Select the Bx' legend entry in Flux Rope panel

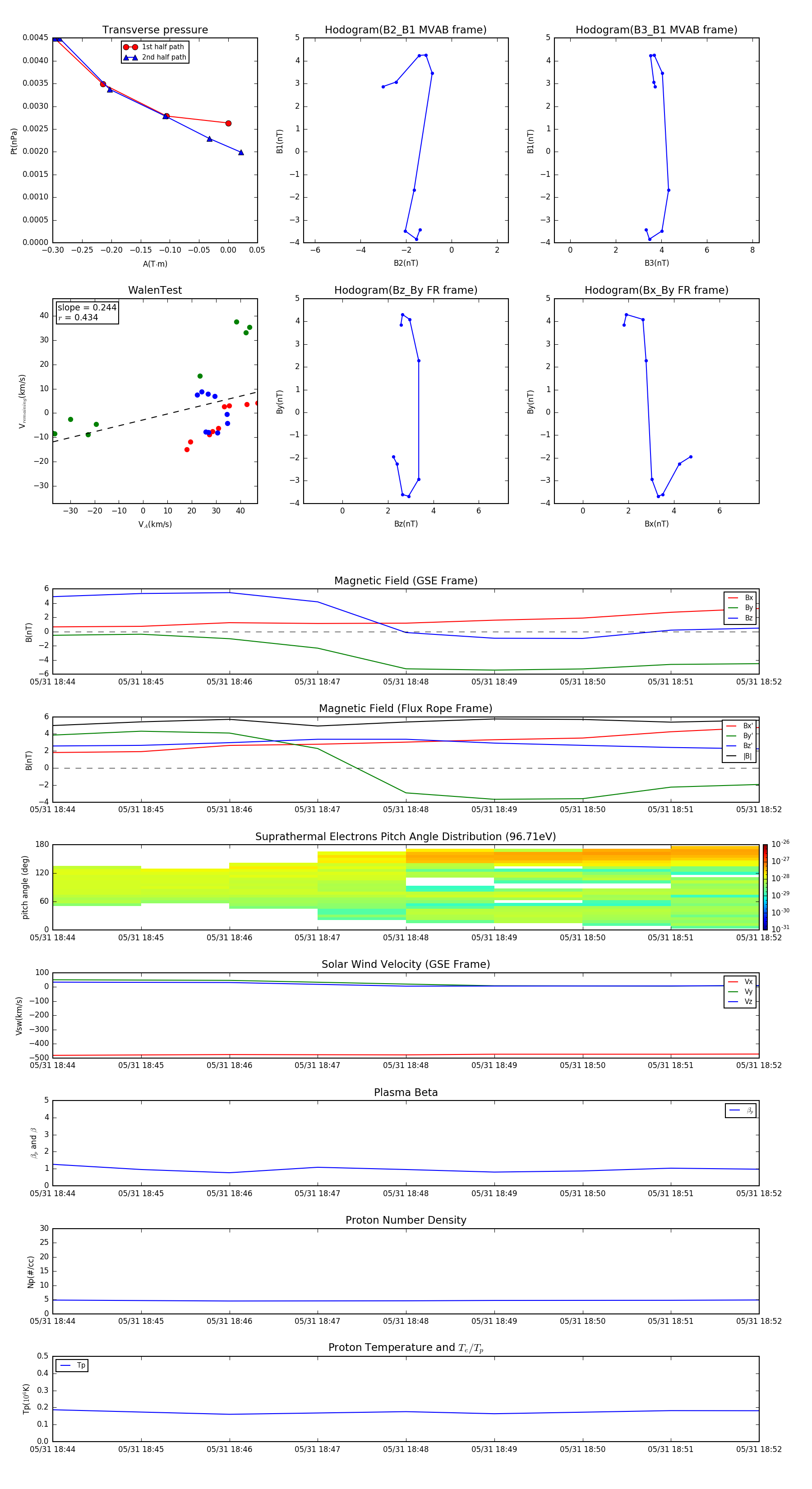tap(739, 726)
